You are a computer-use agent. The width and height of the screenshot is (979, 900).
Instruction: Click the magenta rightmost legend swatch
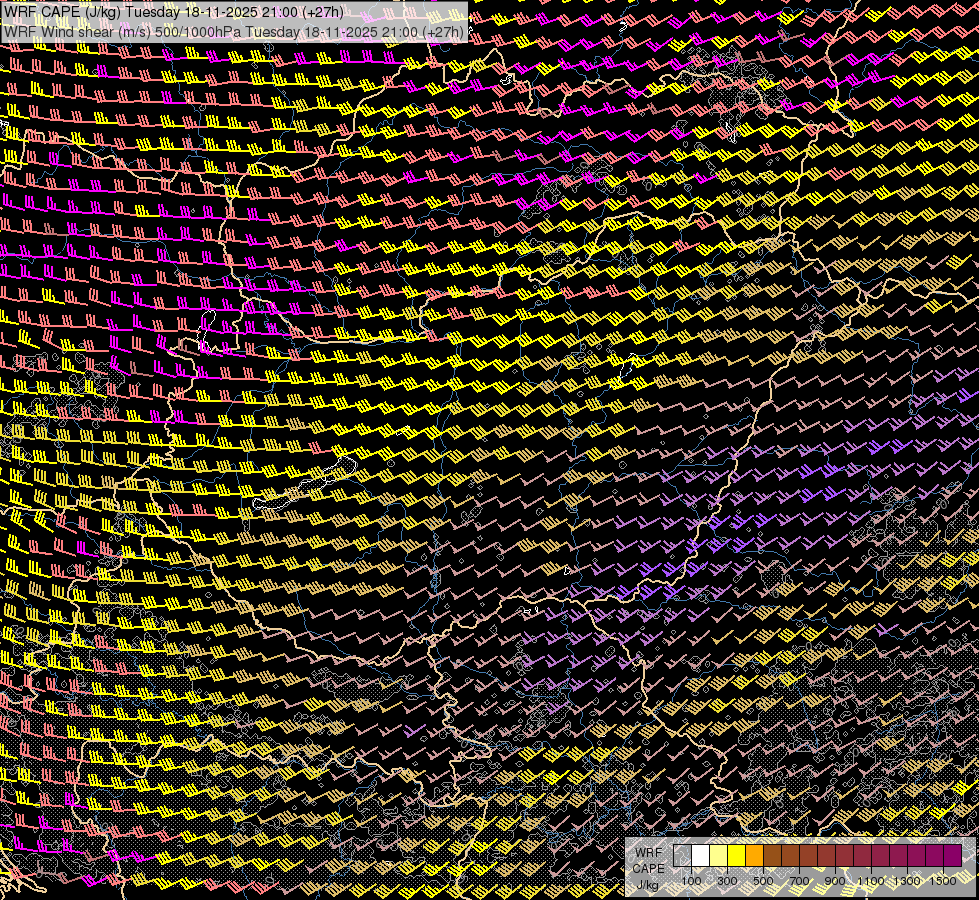click(x=953, y=855)
